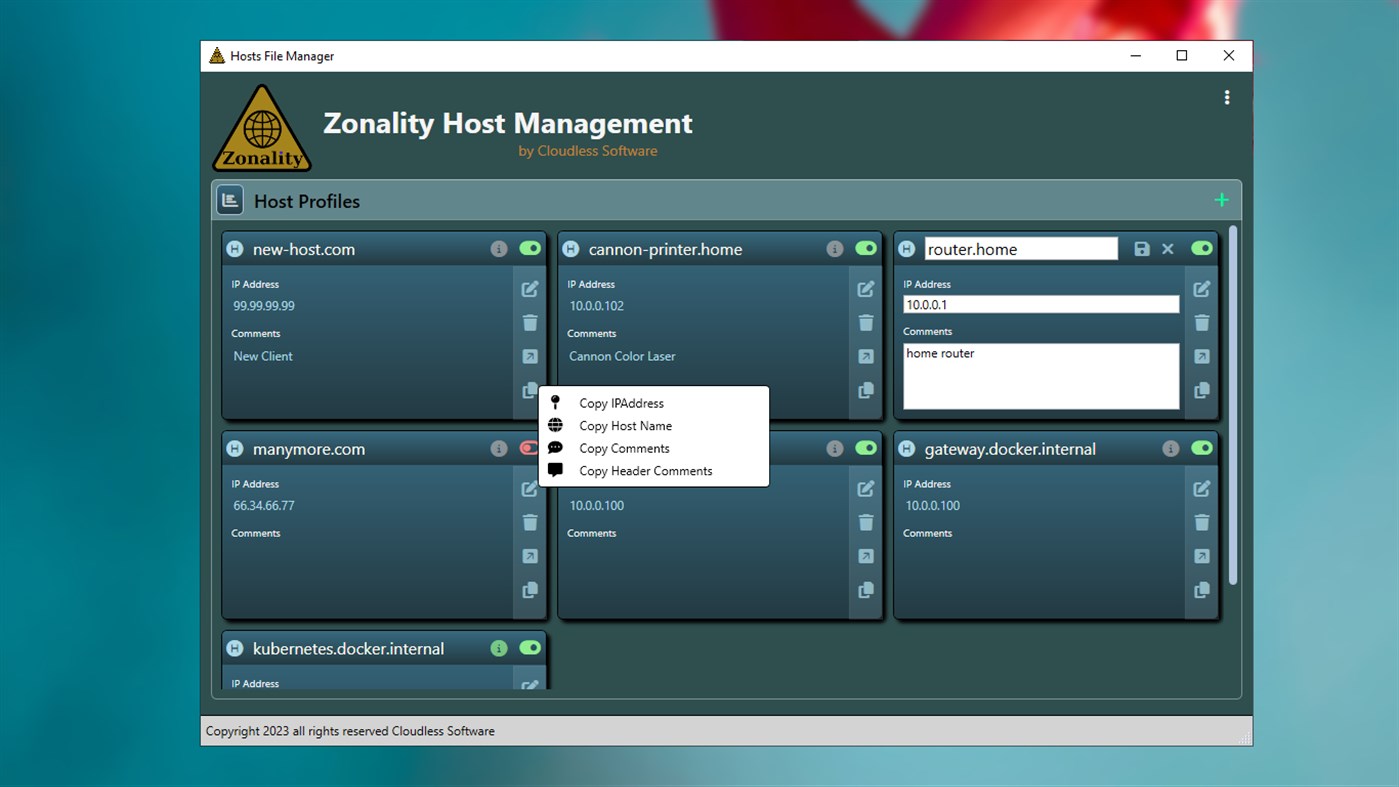Enable the manymore.com switch
The height and width of the screenshot is (787, 1399).
[530, 448]
